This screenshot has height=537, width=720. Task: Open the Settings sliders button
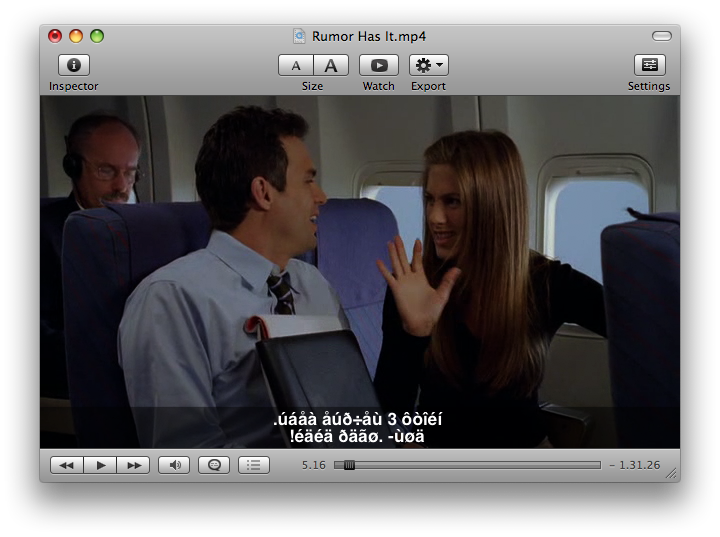point(649,65)
